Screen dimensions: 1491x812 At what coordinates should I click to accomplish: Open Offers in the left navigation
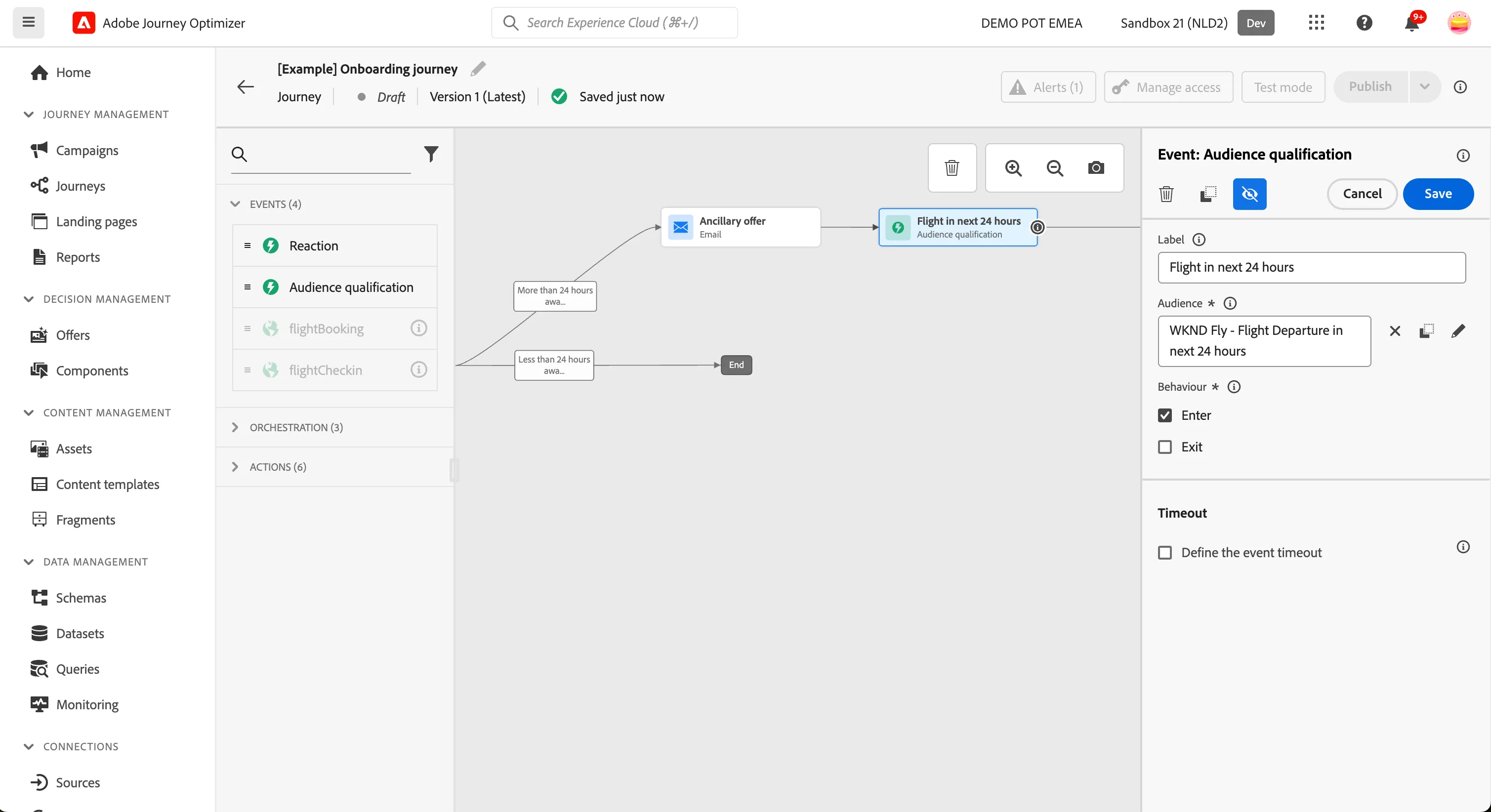click(73, 334)
